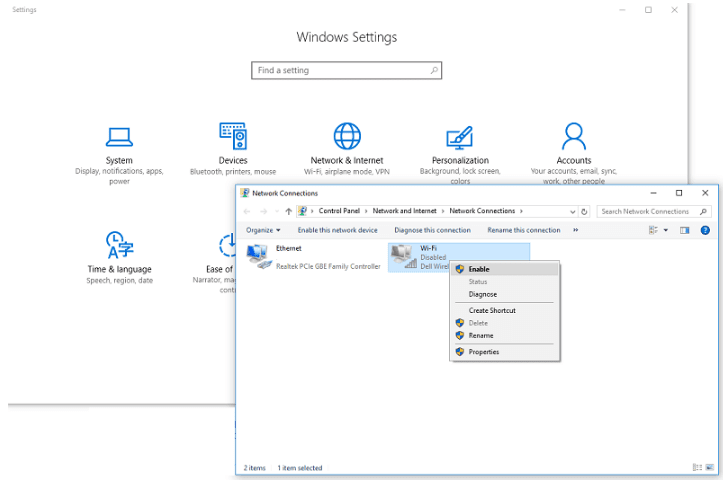
Task: Open Time & language settings
Action: coord(119,258)
